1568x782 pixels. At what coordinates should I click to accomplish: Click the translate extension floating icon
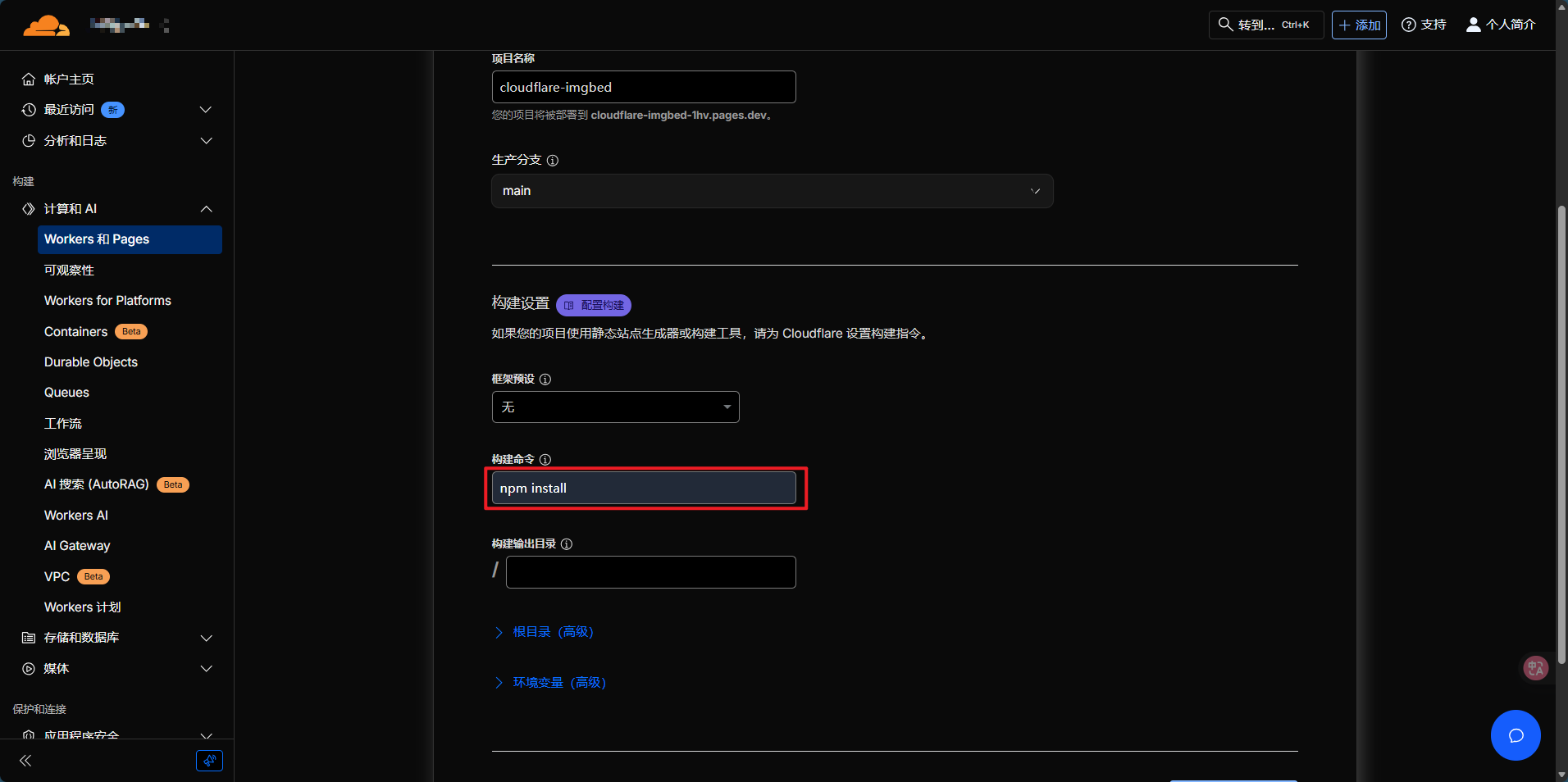point(1535,668)
